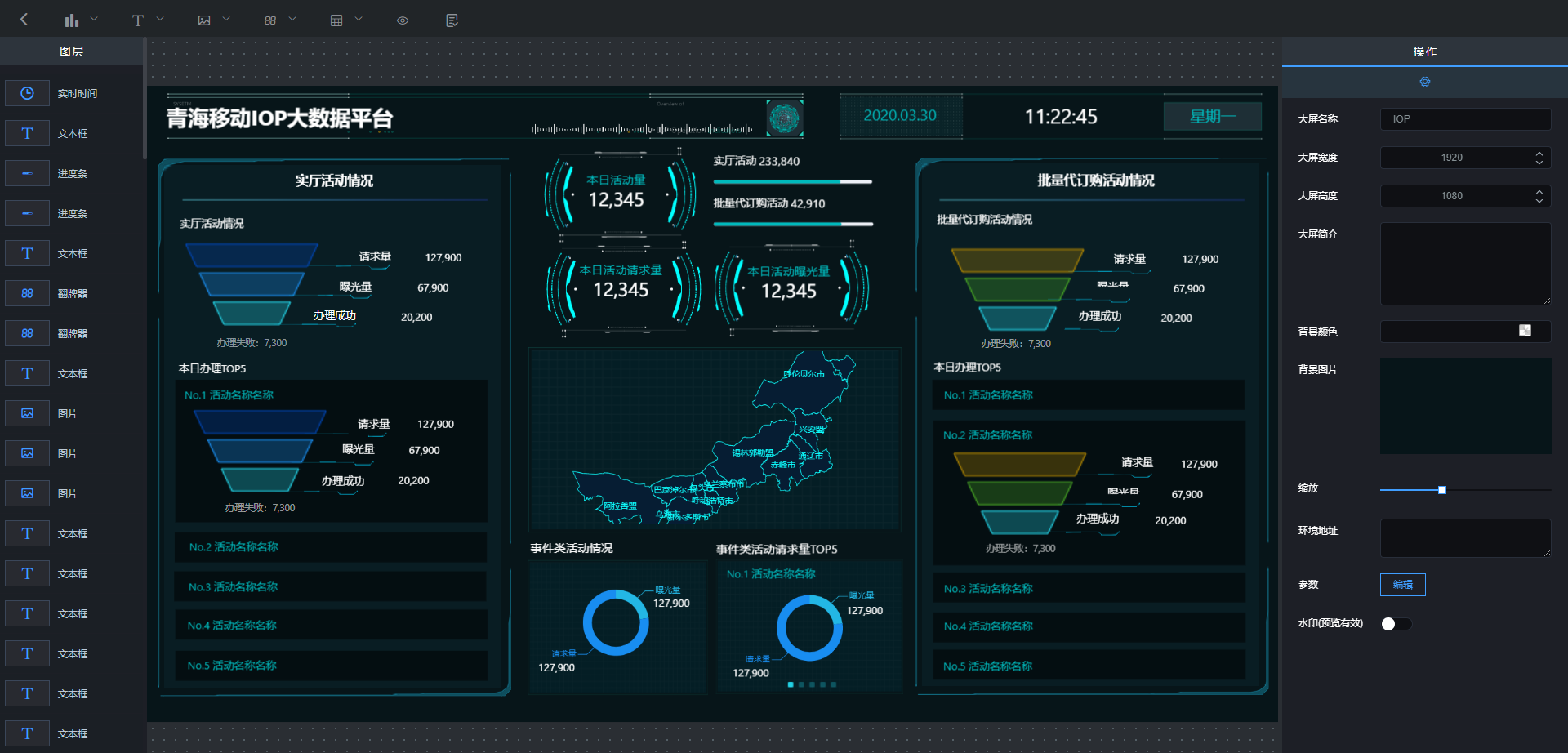Click the document icon beside the preview eye

click(452, 20)
